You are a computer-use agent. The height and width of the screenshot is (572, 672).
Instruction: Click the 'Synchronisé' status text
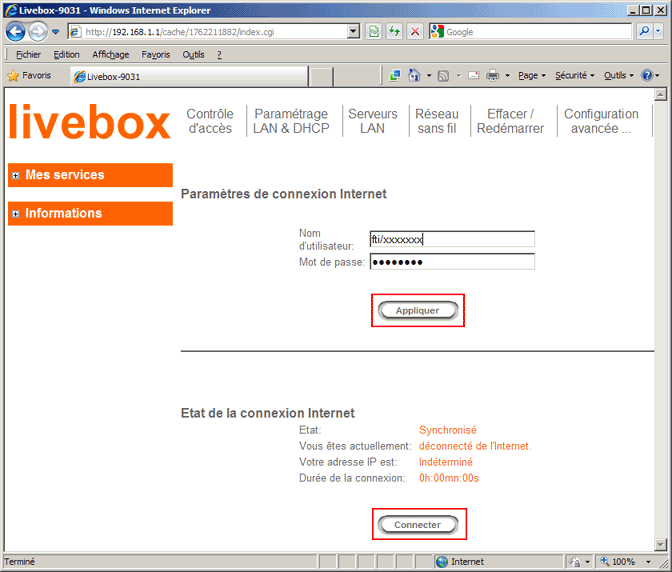tap(447, 430)
